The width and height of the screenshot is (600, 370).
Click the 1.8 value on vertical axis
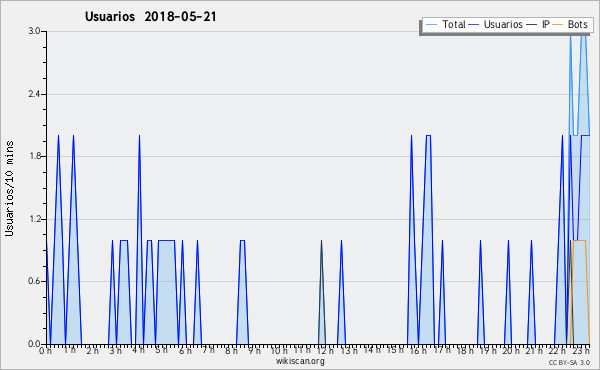[x=34, y=156]
